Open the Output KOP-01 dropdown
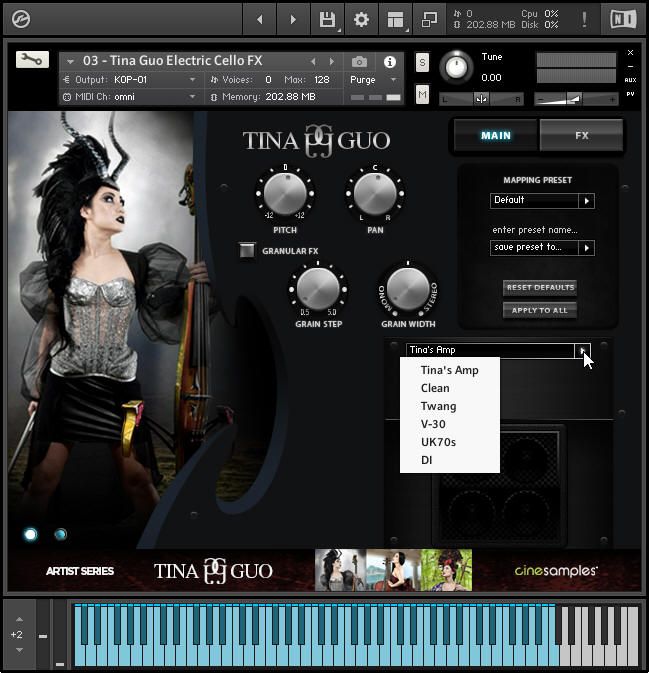Screen dimensions: 649x673 pyautogui.click(x=193, y=79)
